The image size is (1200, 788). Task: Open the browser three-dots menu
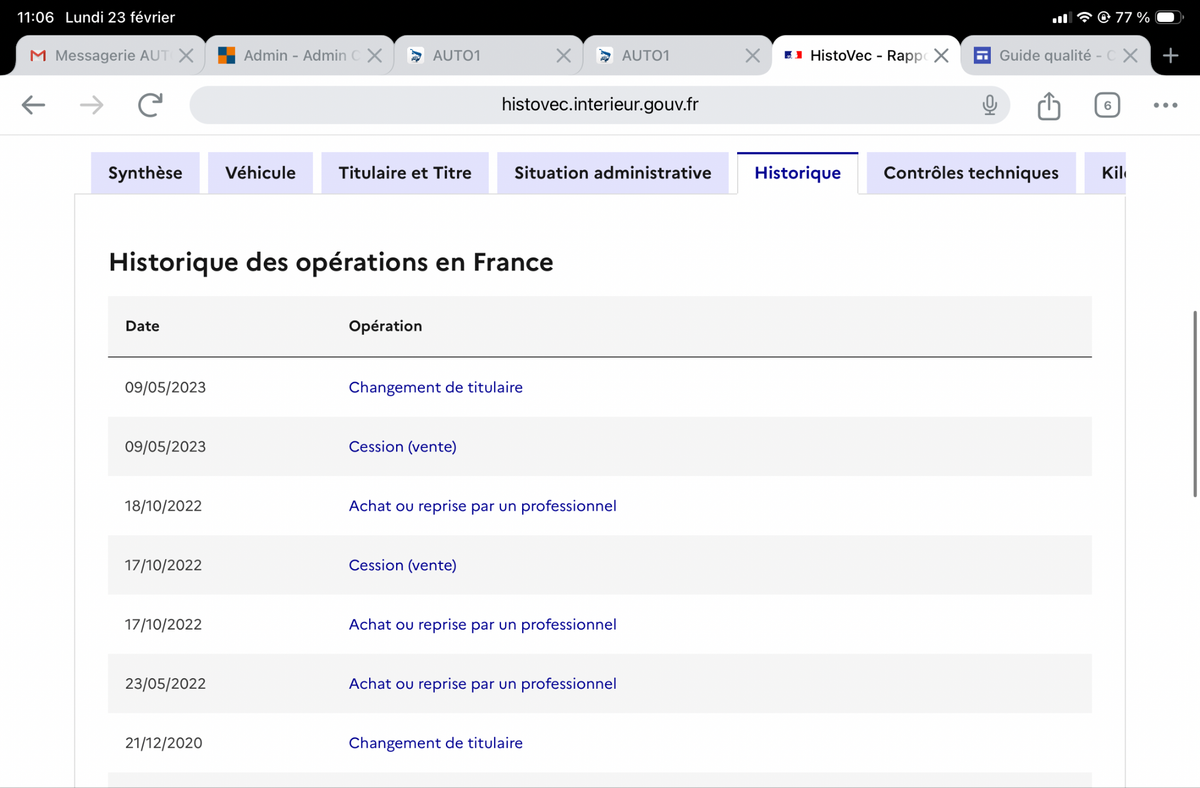pos(1165,105)
